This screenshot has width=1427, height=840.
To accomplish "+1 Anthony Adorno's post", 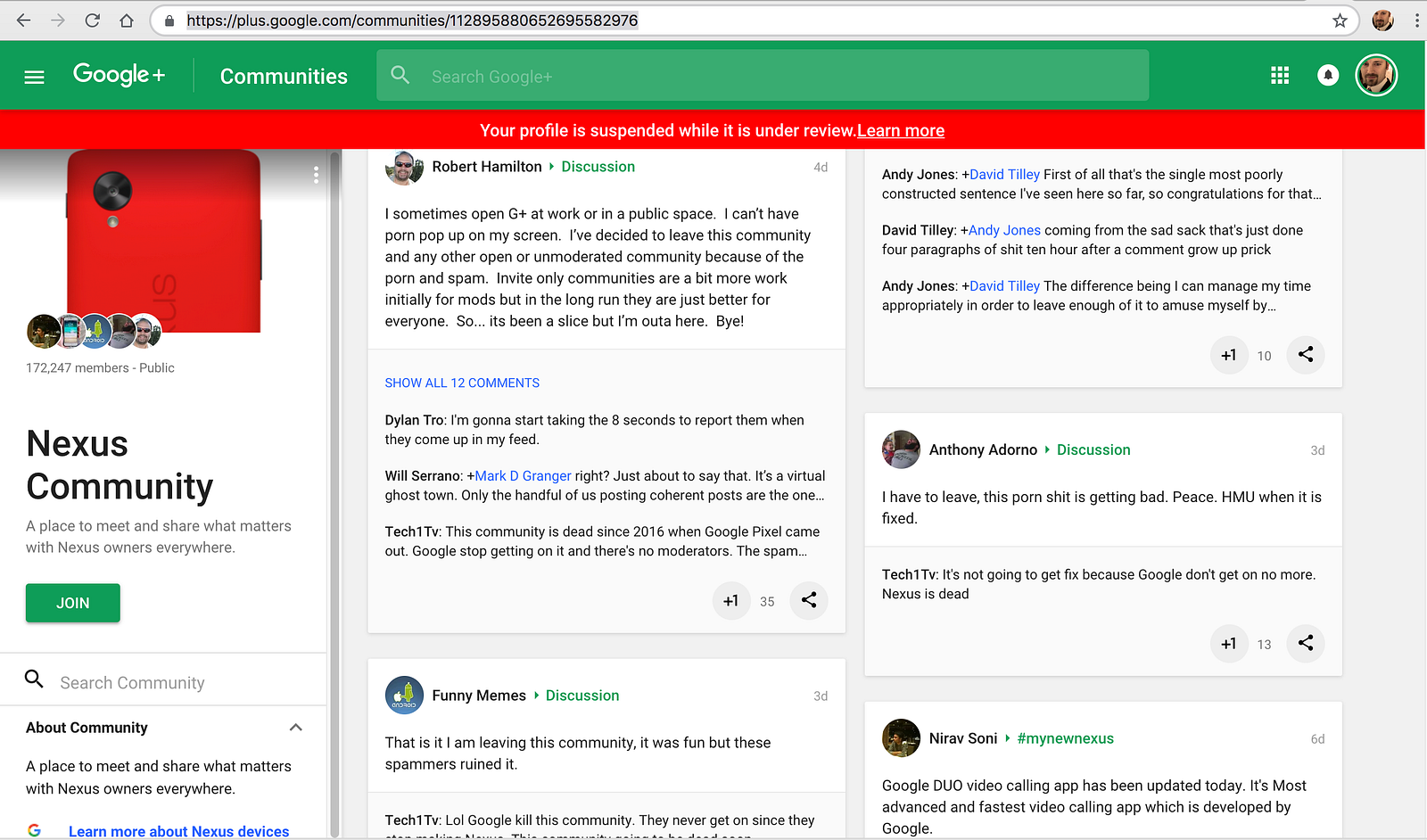I will click(x=1229, y=644).
